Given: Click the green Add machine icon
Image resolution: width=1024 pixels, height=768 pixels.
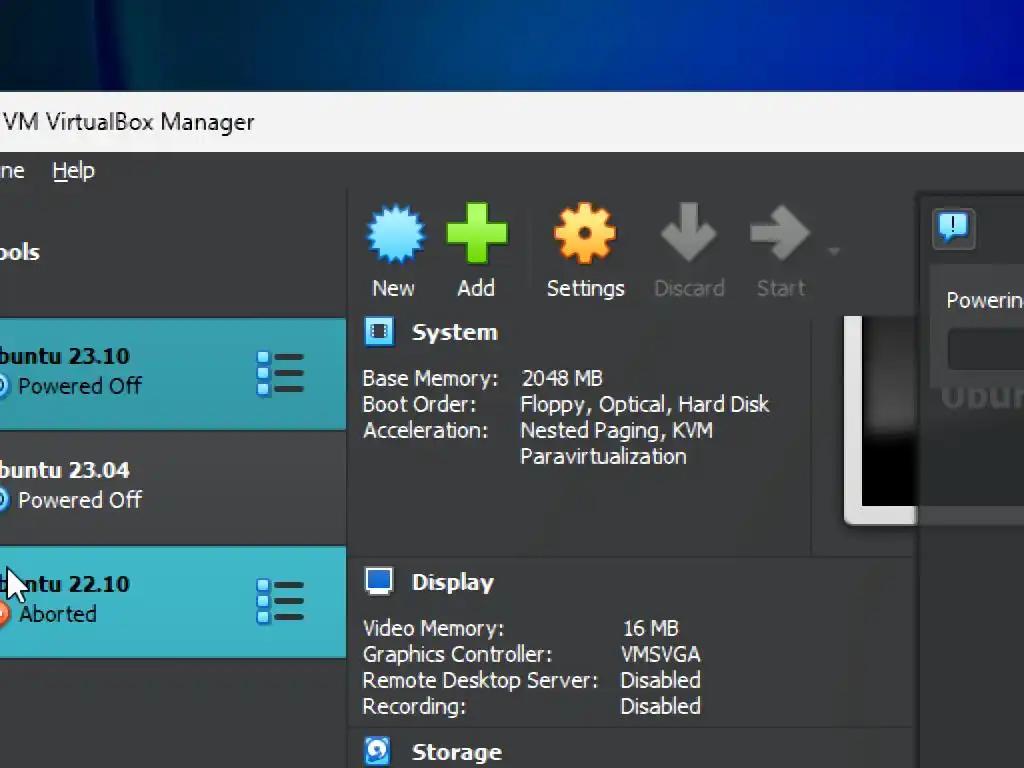Looking at the screenshot, I should tap(477, 233).
